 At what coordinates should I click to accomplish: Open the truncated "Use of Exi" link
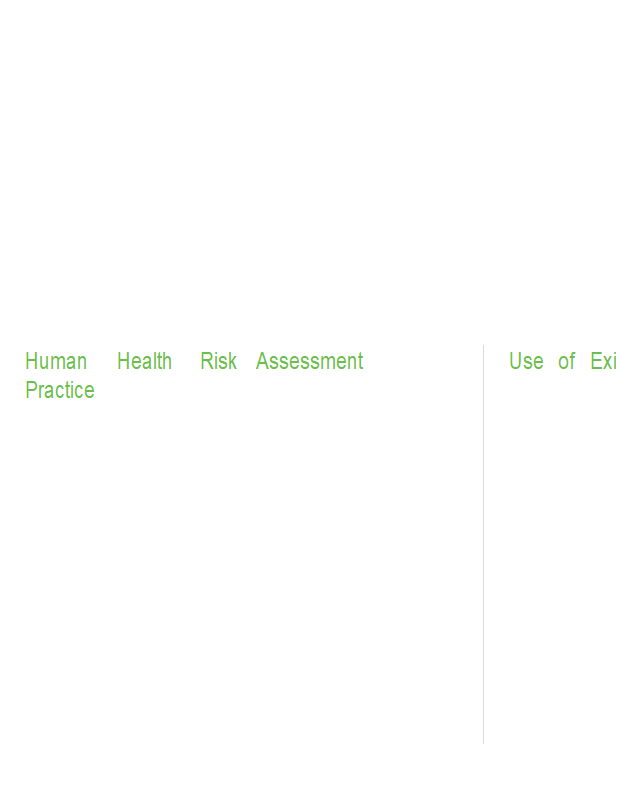pos(562,362)
